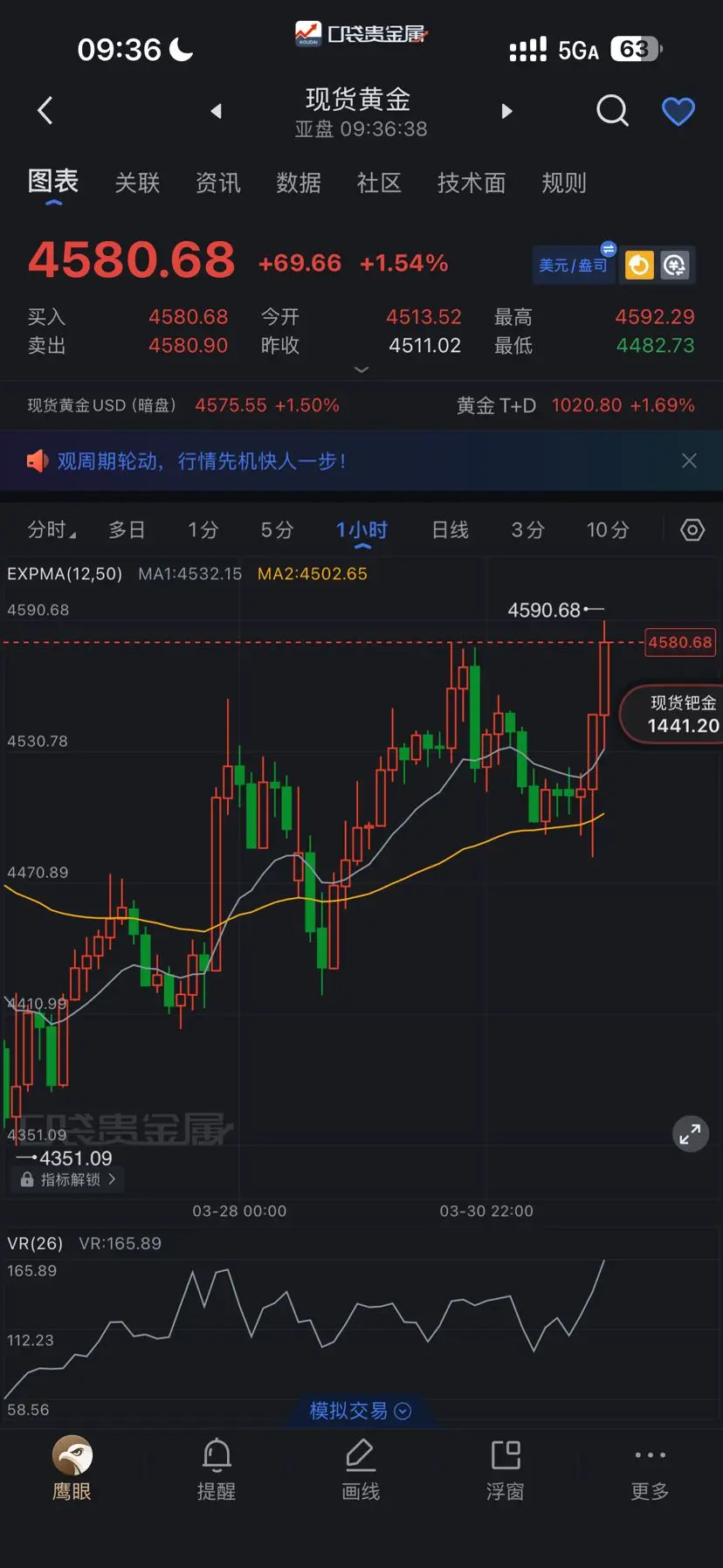Open the 观周期轮动 banner message

point(202,460)
